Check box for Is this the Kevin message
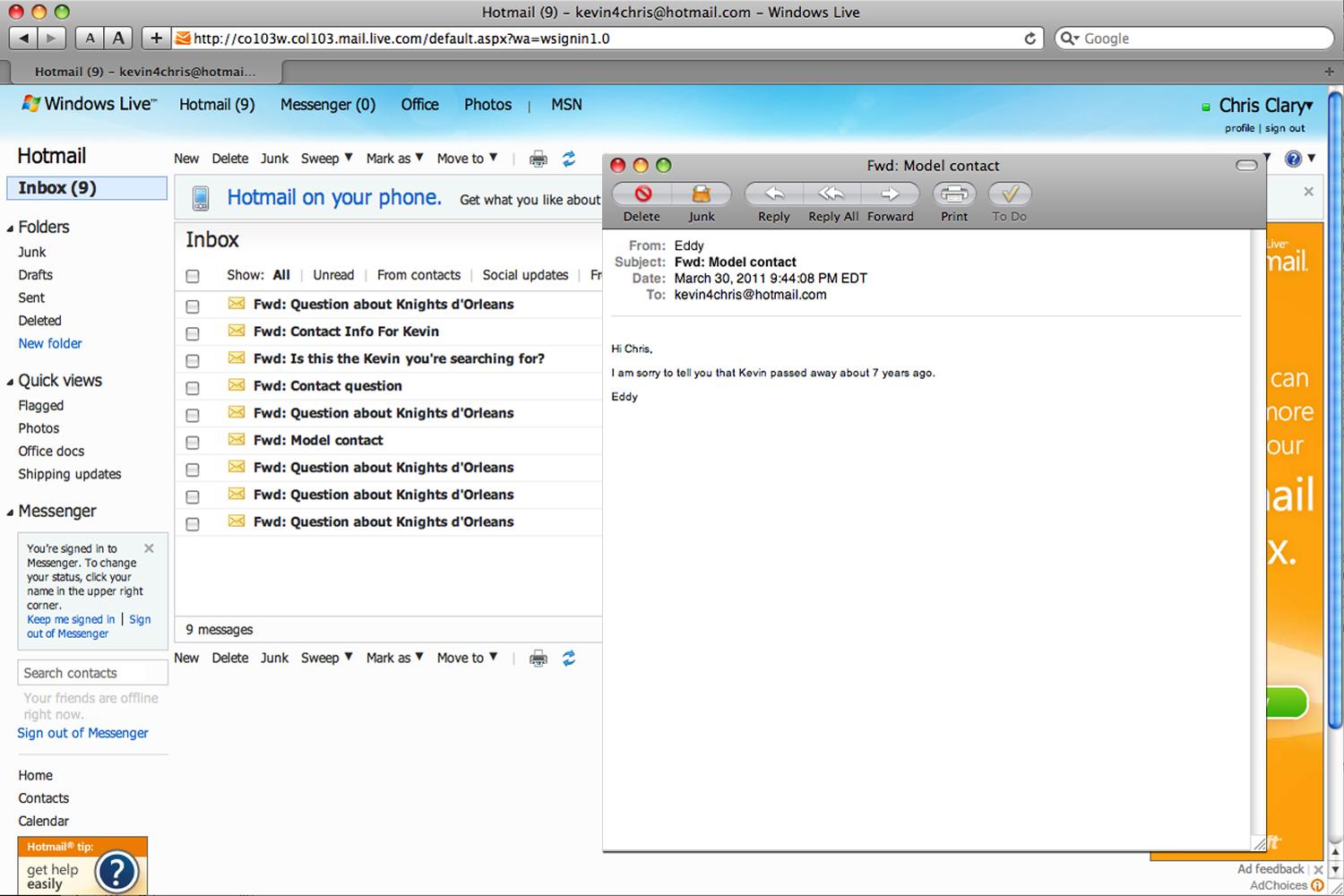 (193, 360)
